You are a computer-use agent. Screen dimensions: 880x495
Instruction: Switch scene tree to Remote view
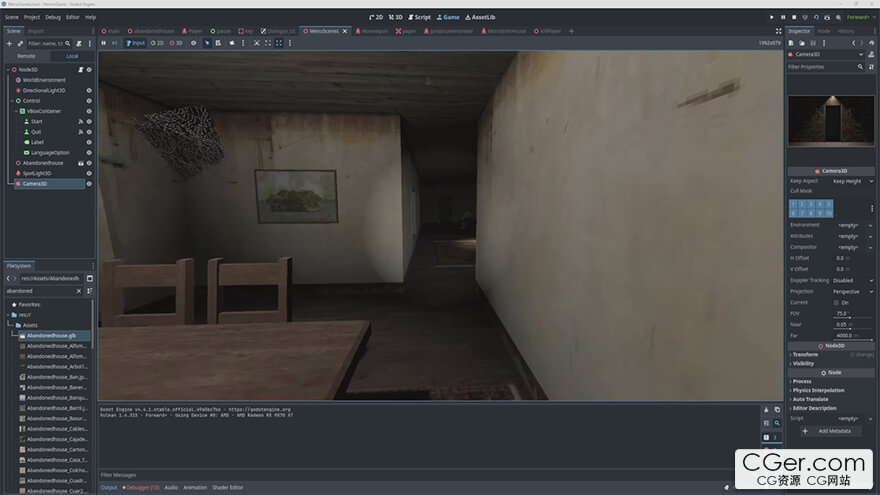pyautogui.click(x=26, y=56)
